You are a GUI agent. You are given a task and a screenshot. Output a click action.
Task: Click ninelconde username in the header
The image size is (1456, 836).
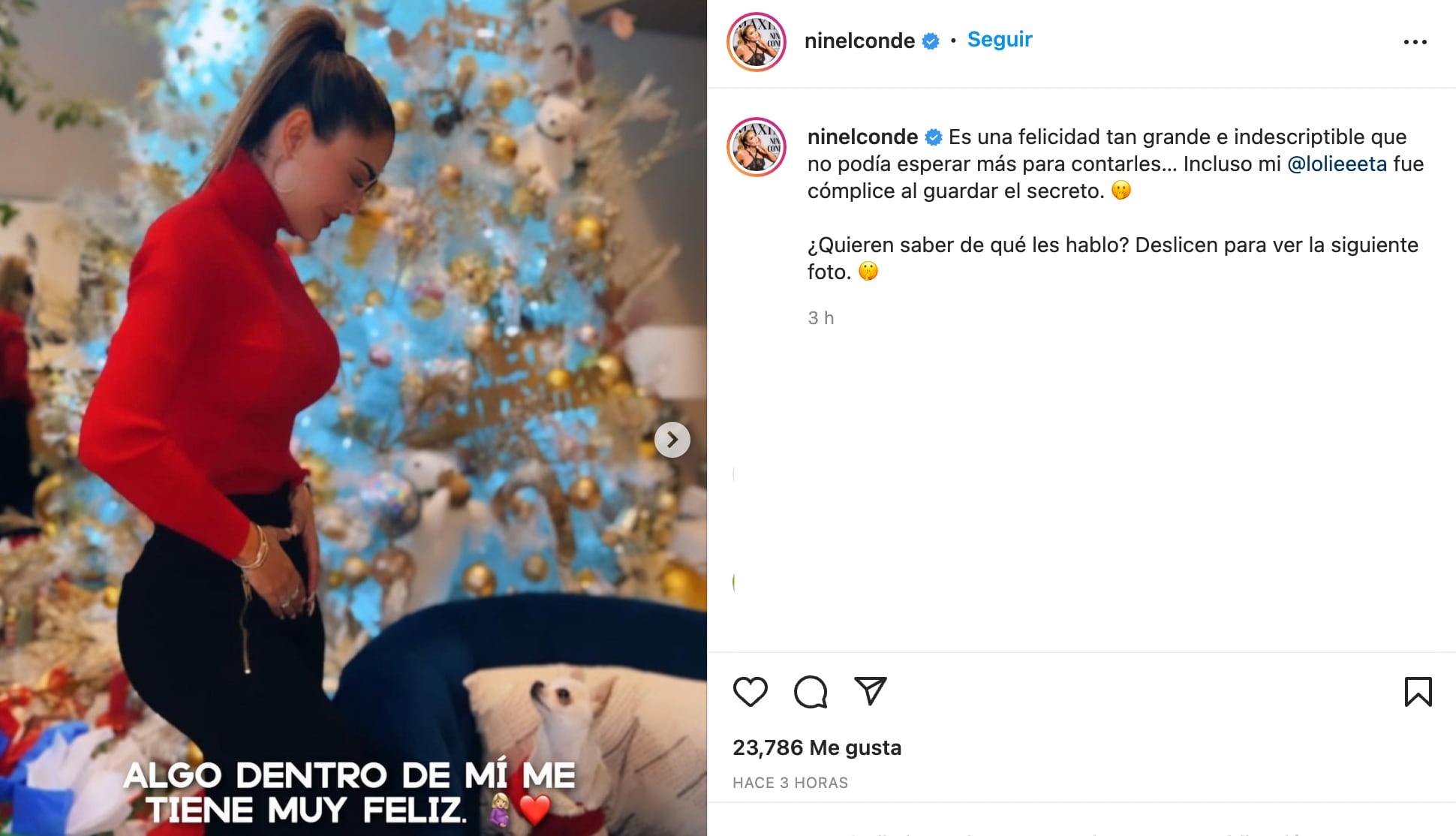click(859, 41)
